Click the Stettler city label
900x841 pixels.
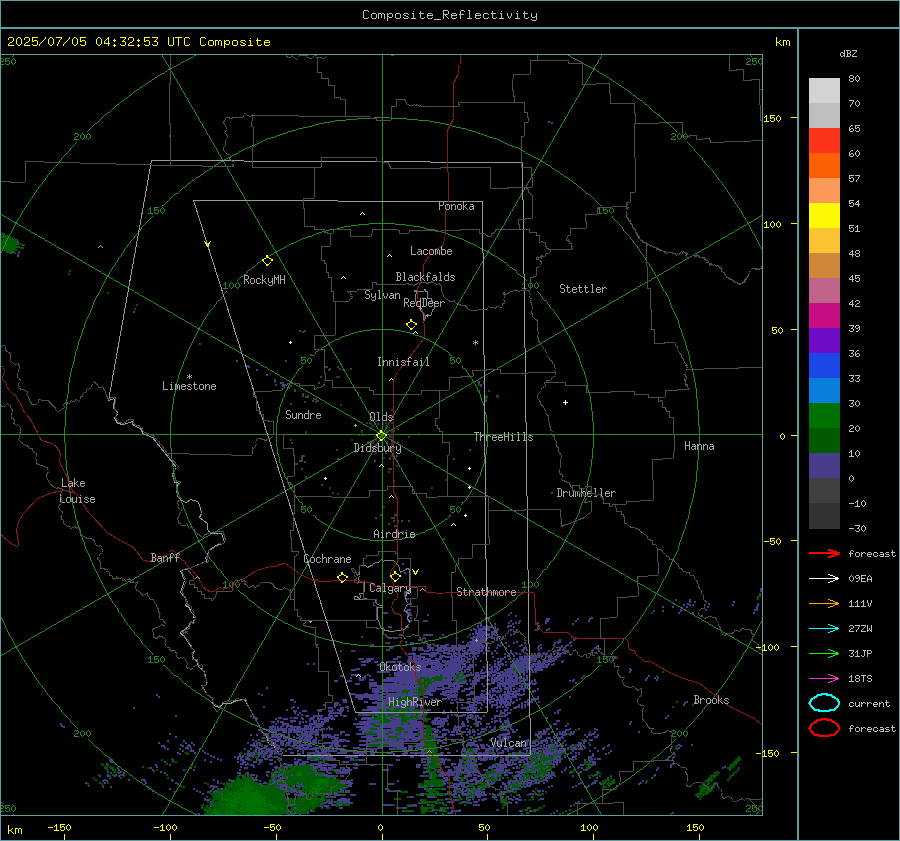click(x=583, y=289)
